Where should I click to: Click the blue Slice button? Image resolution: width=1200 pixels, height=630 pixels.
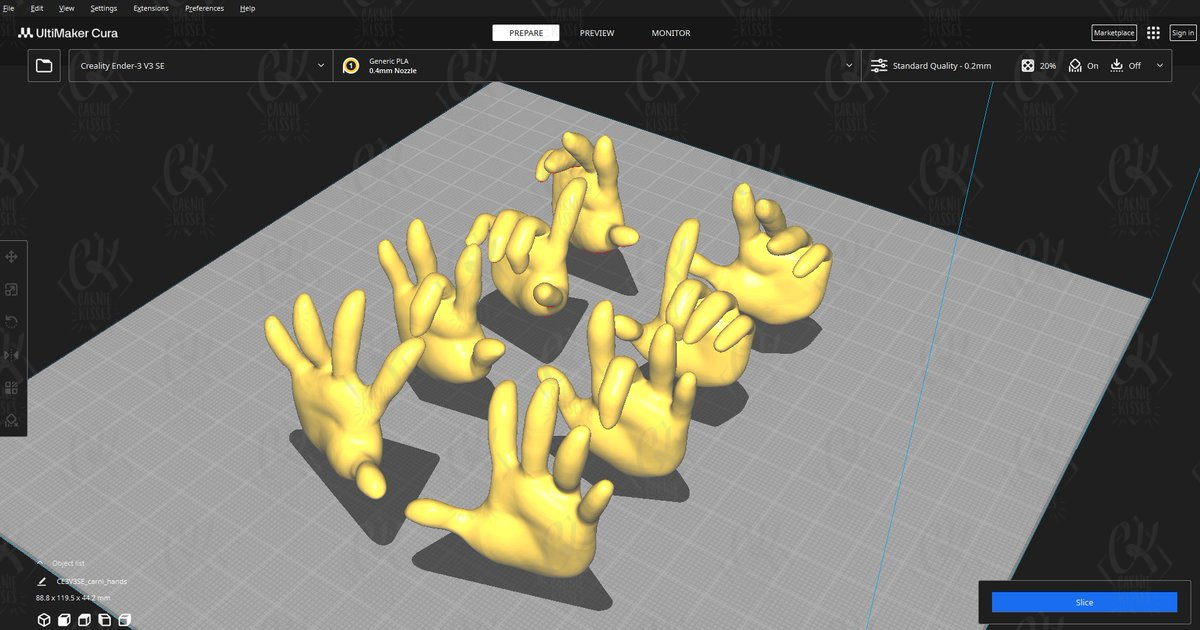(1084, 602)
